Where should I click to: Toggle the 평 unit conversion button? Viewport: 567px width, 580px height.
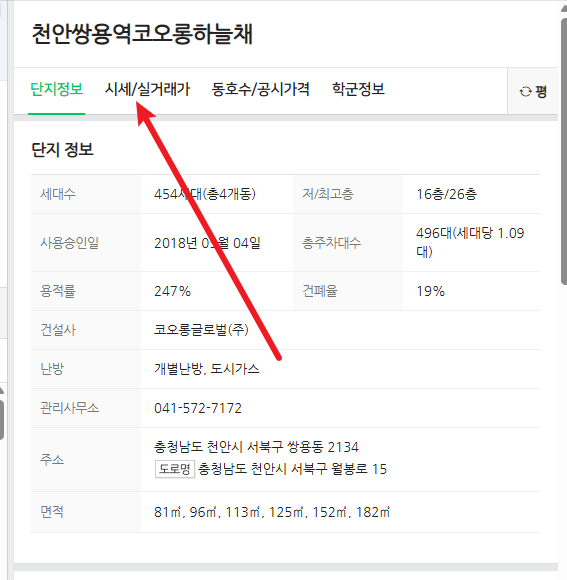point(533,91)
